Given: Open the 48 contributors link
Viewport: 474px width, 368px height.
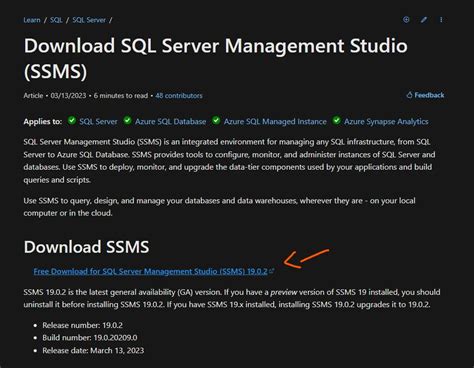Looking at the screenshot, I should [x=179, y=96].
